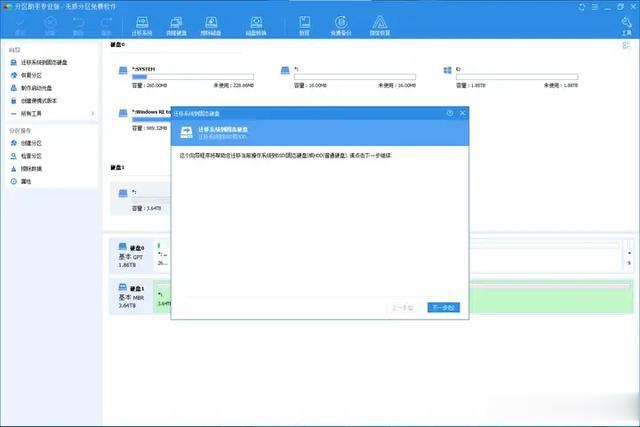Click the 硬盘1 heading above the partition card
The height and width of the screenshot is (427, 640).
[117, 167]
